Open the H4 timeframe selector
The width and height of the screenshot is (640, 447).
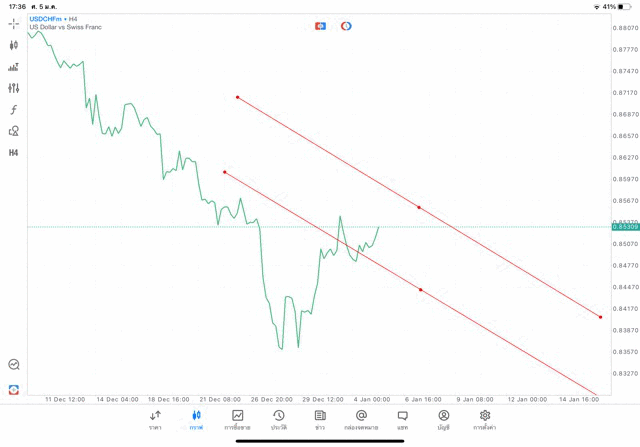click(14, 153)
